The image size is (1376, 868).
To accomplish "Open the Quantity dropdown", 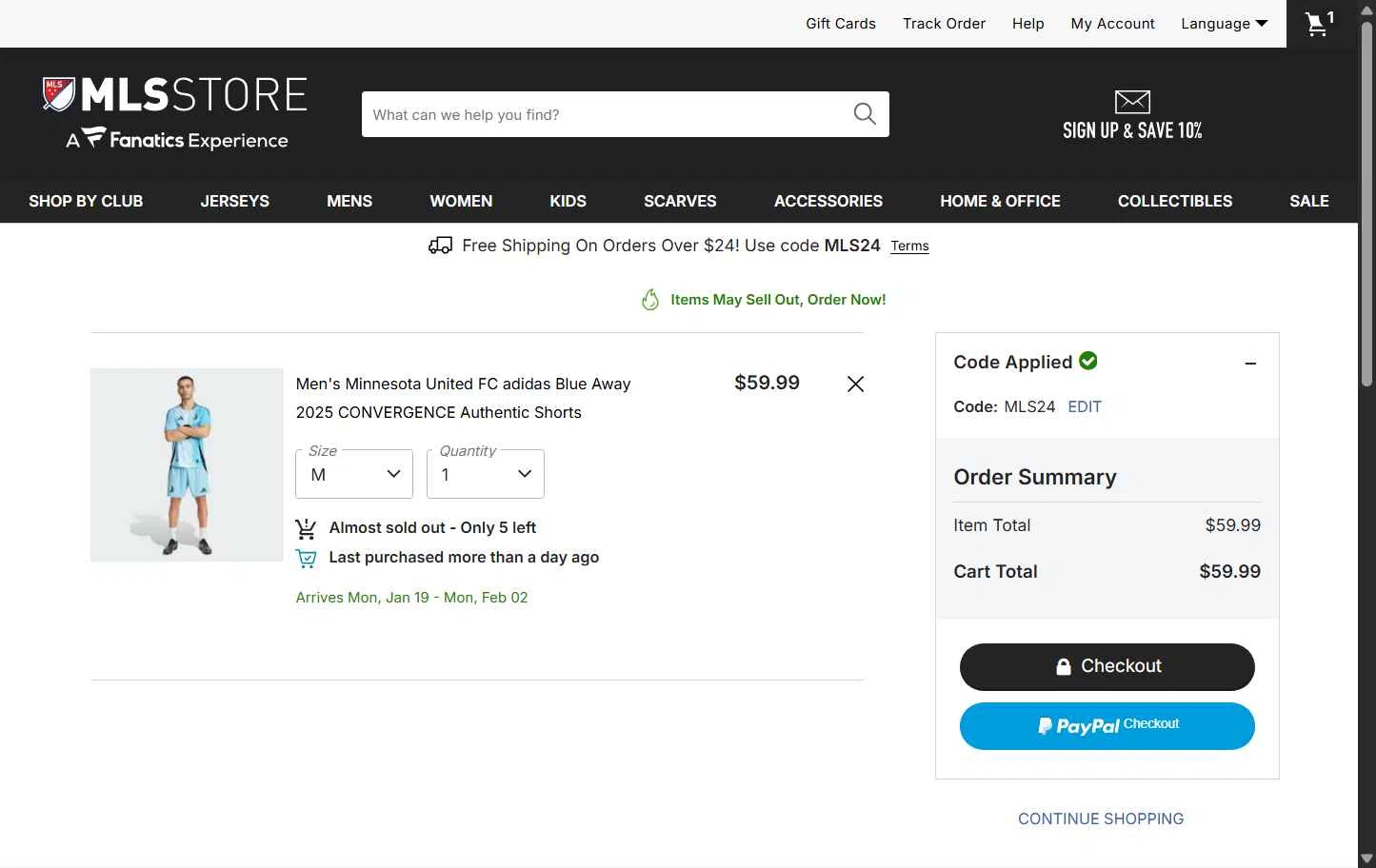I will [x=486, y=474].
